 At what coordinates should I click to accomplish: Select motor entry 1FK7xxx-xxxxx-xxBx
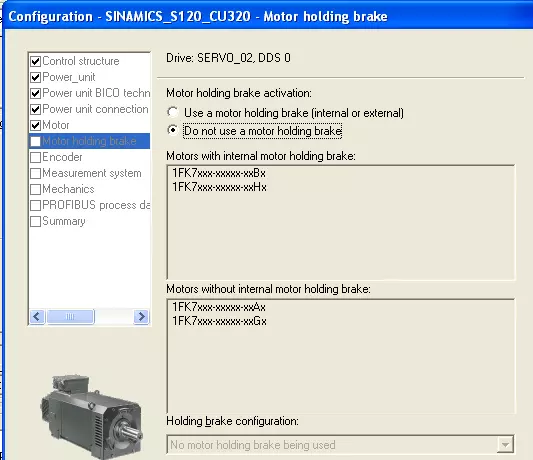(x=219, y=173)
